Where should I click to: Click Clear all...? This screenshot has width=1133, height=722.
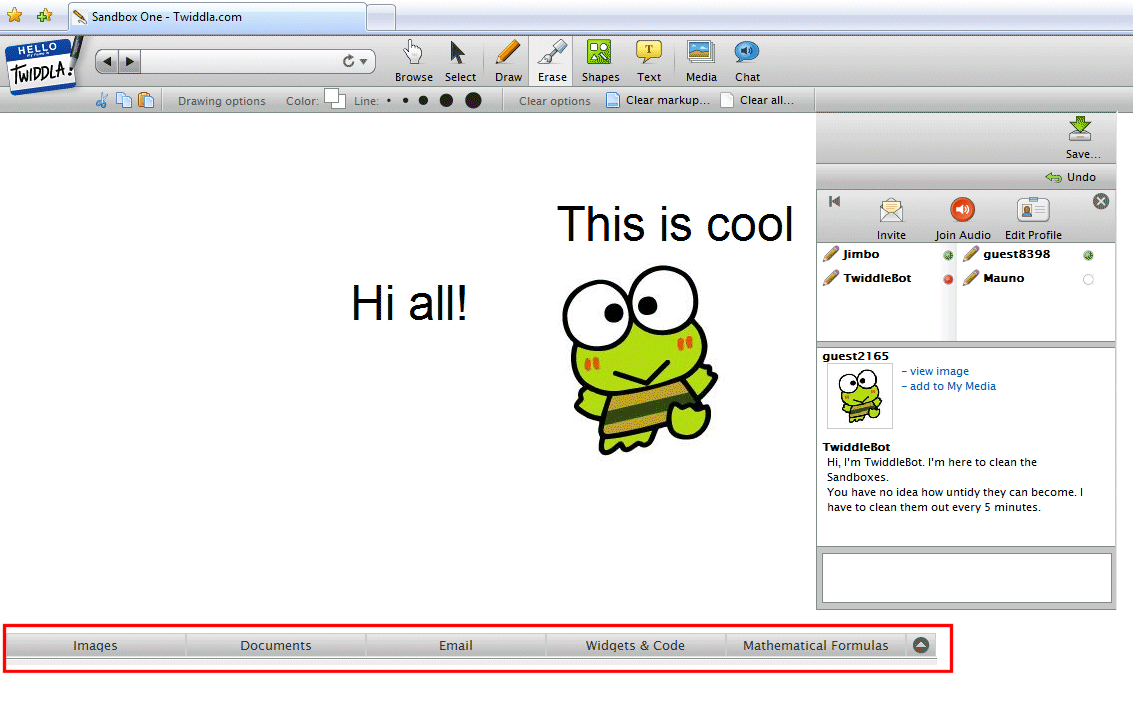click(x=757, y=100)
